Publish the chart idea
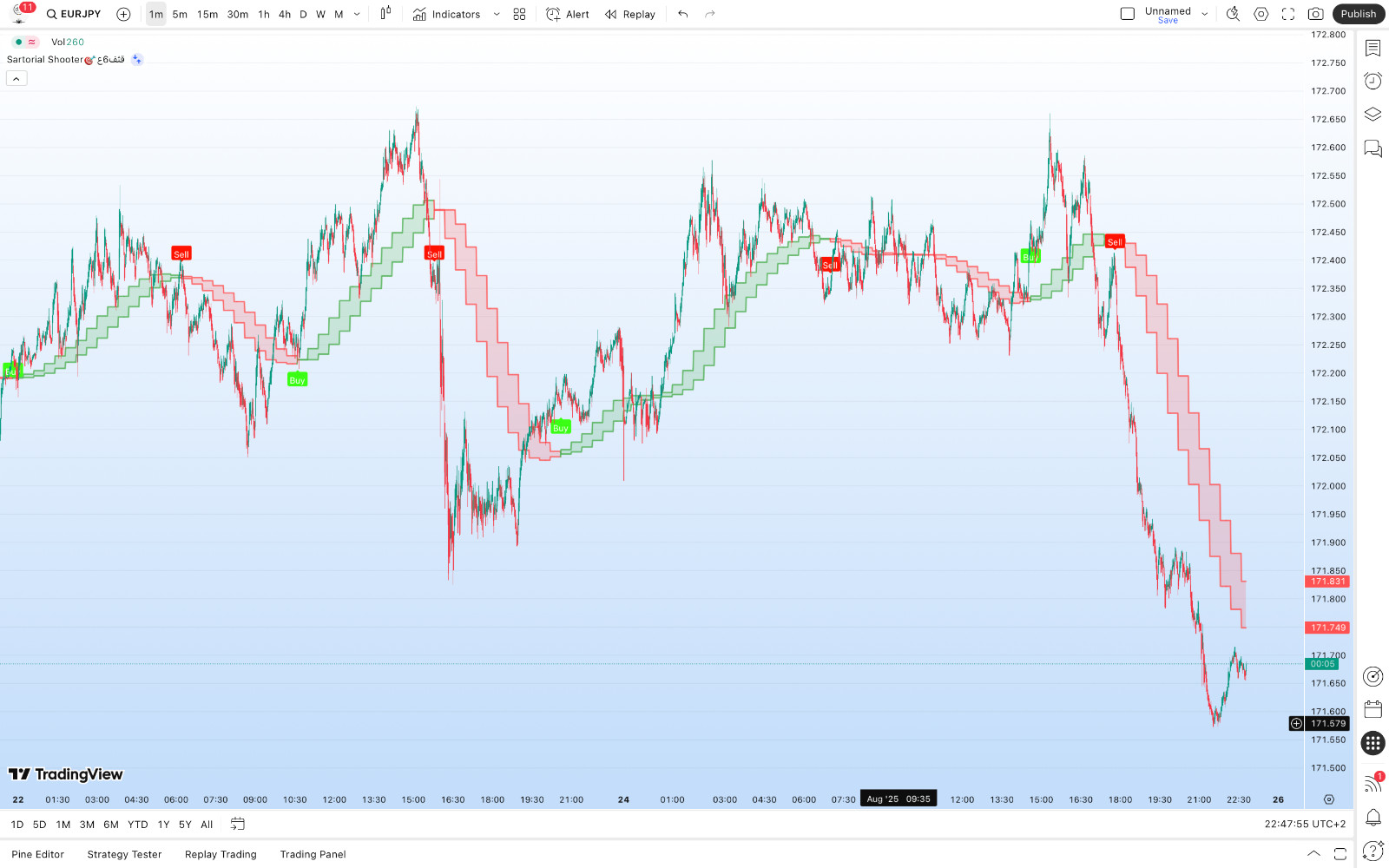 pos(1359,14)
